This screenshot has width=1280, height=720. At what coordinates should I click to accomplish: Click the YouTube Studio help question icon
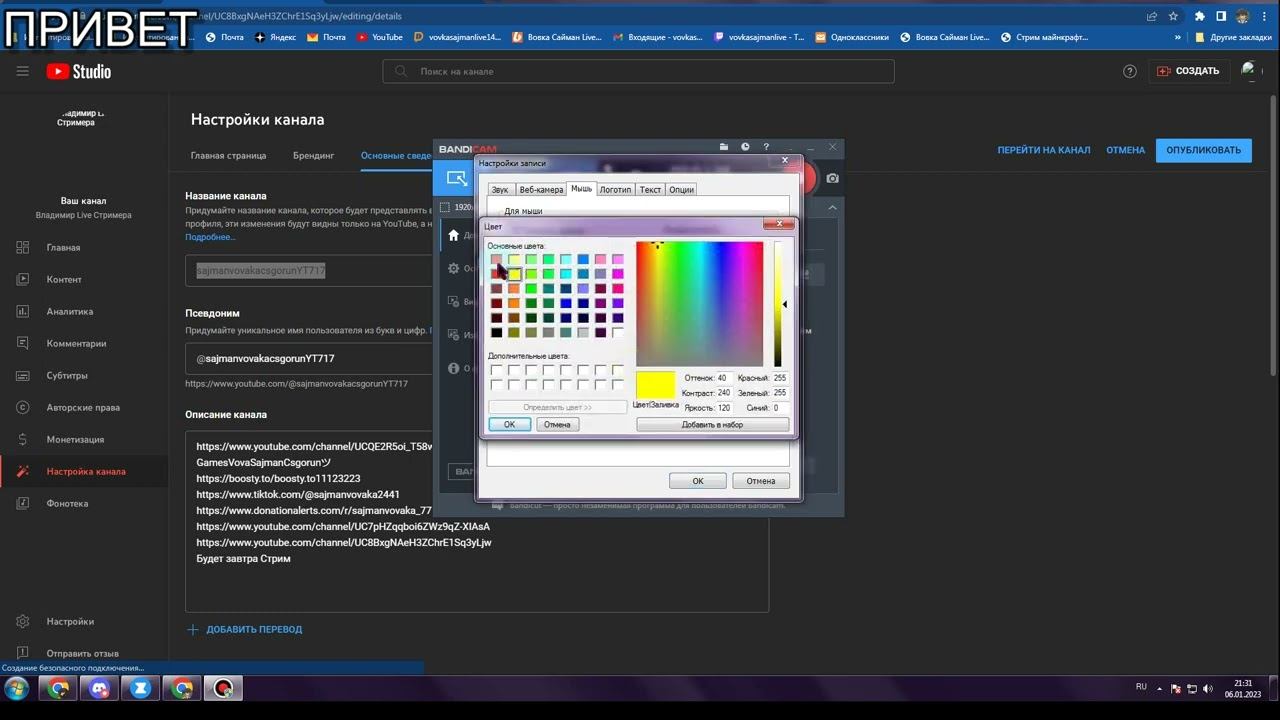pyautogui.click(x=1130, y=71)
